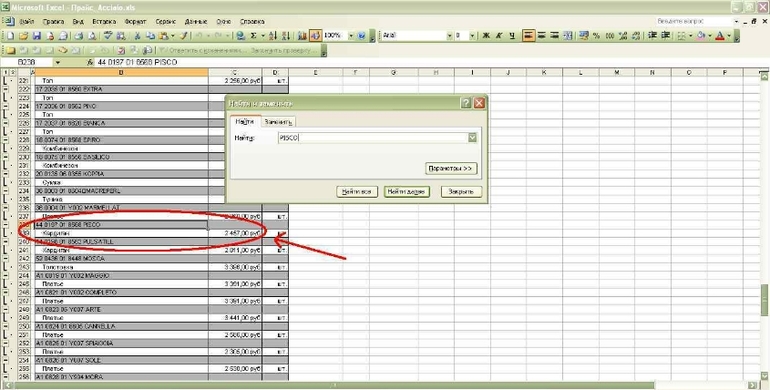Click the Cut scissors icon

[138, 36]
